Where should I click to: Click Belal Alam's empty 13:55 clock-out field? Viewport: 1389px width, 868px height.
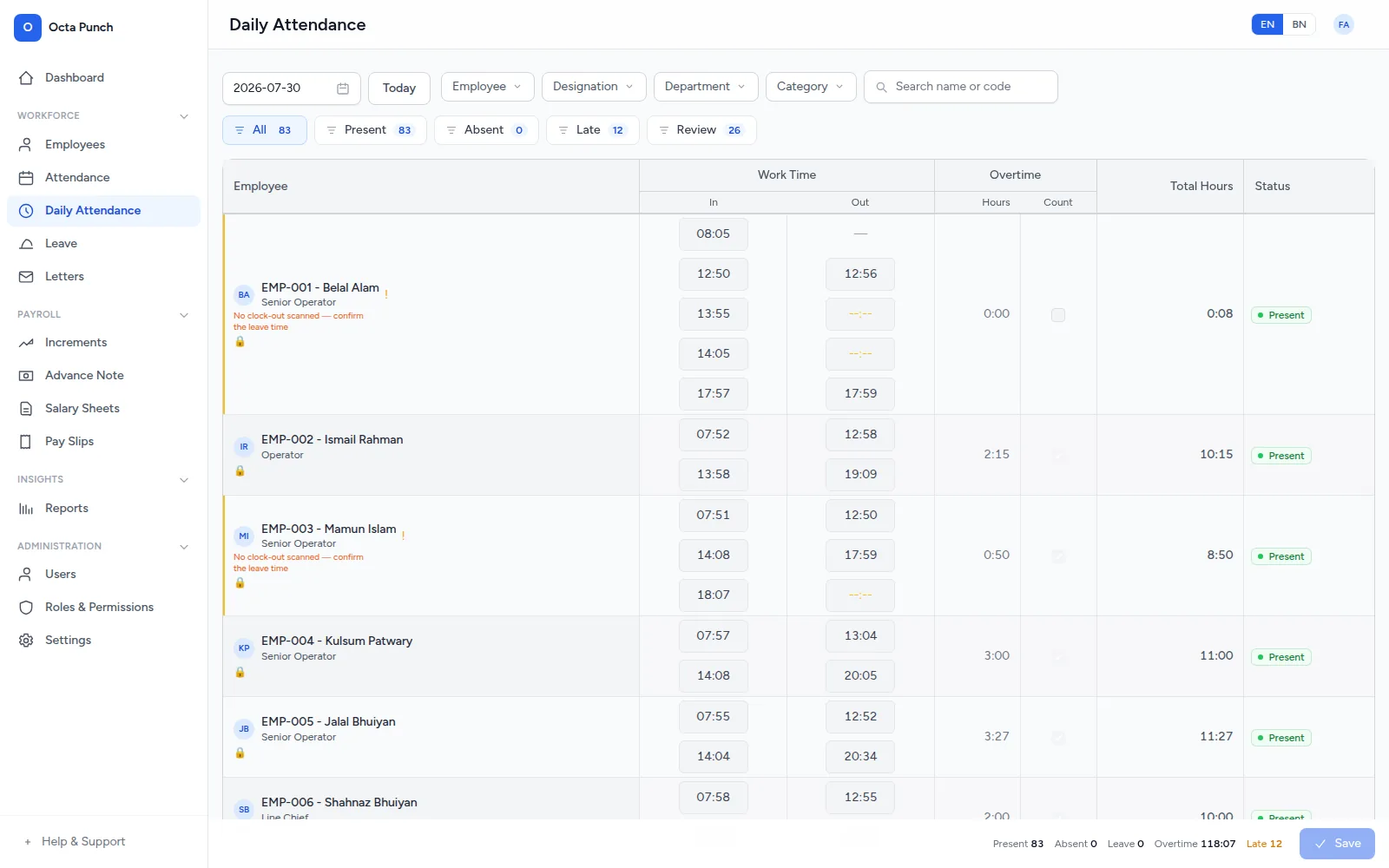(860, 313)
